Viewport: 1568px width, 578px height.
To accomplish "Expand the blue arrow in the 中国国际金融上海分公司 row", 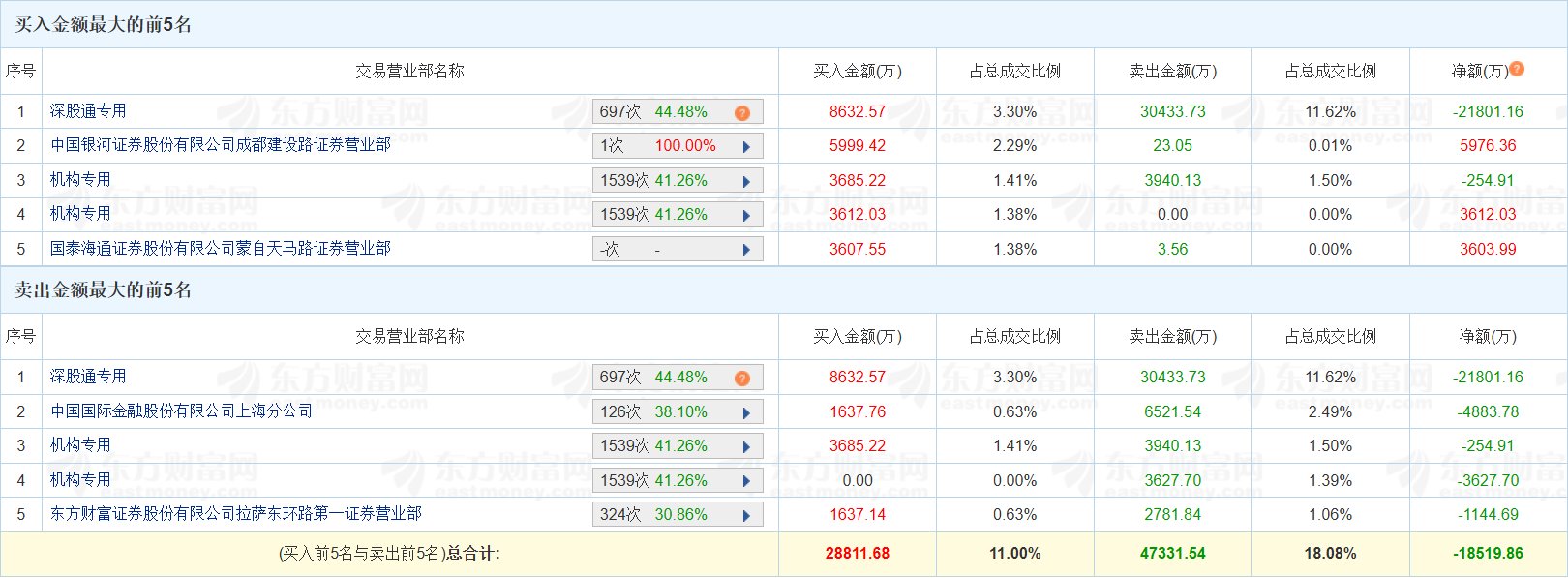I will [x=746, y=413].
